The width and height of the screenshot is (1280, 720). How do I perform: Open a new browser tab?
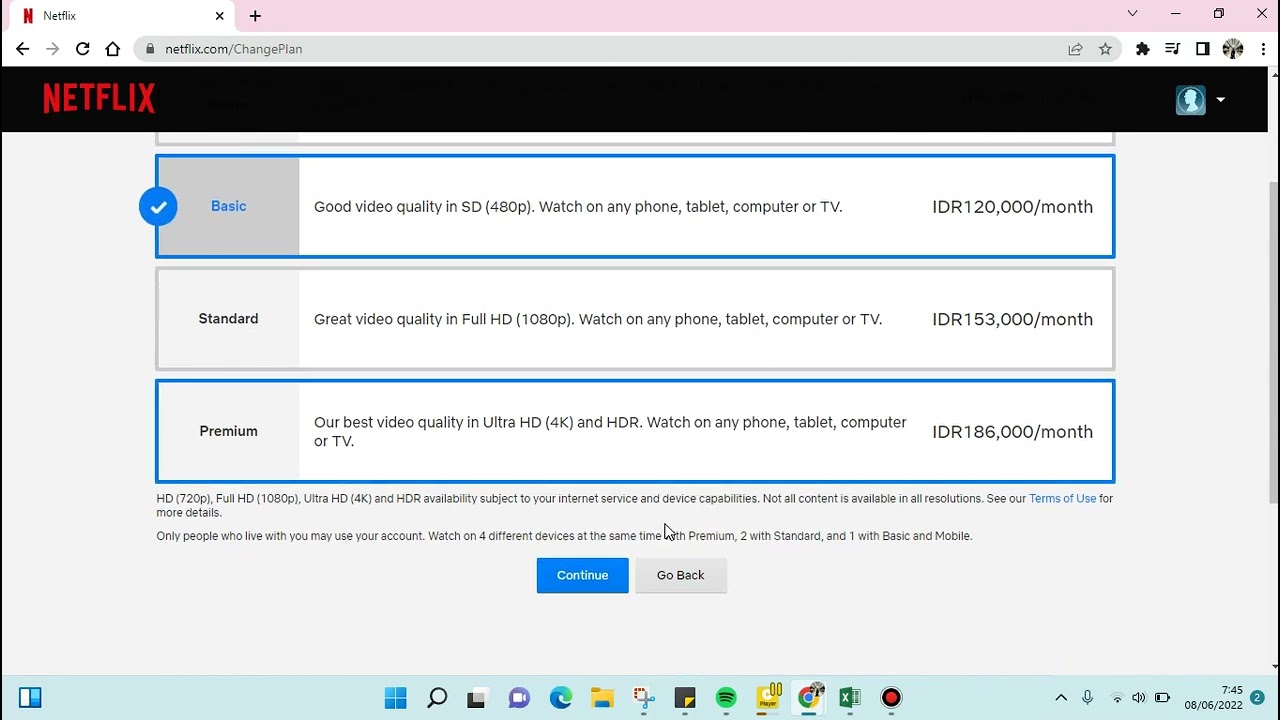(255, 16)
